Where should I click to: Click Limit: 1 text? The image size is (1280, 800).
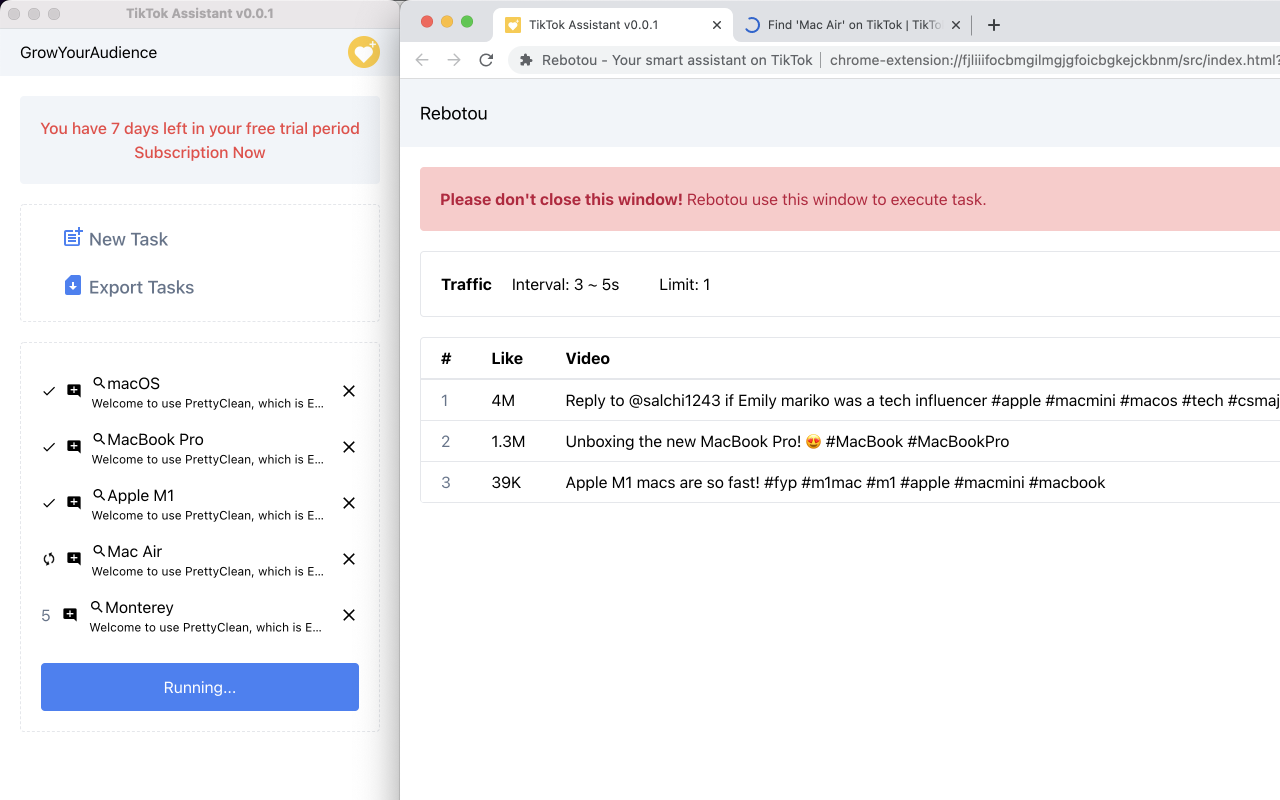(685, 284)
